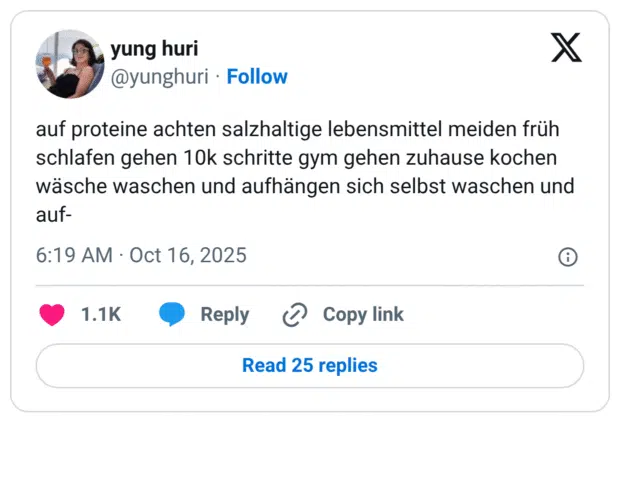Click the 6:19 AM time text
The width and height of the screenshot is (620, 502).
(73, 256)
